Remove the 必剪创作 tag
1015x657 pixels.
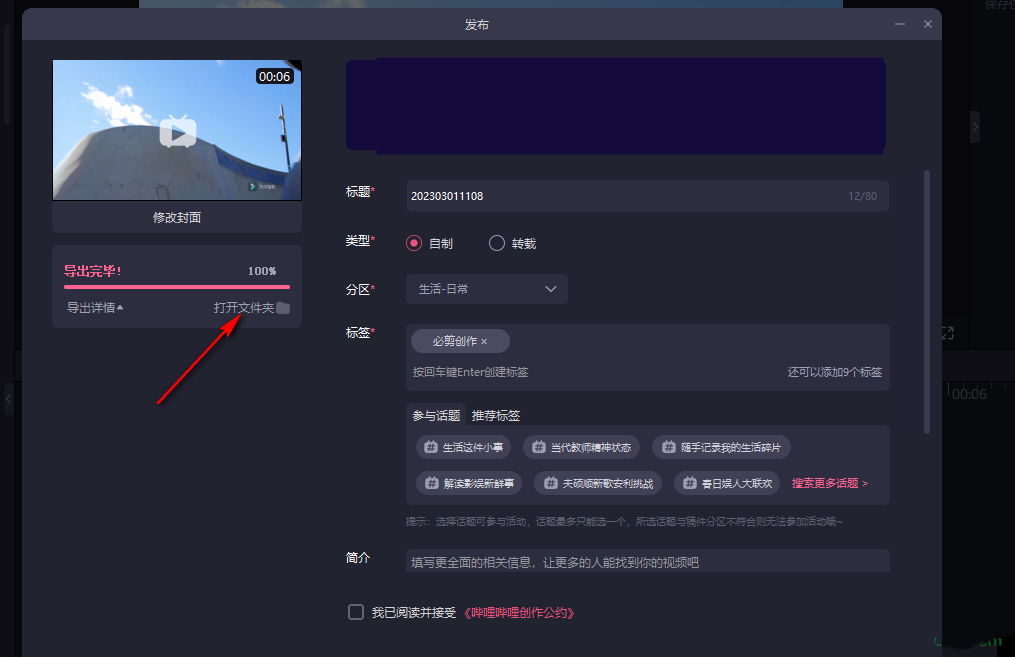click(x=484, y=342)
